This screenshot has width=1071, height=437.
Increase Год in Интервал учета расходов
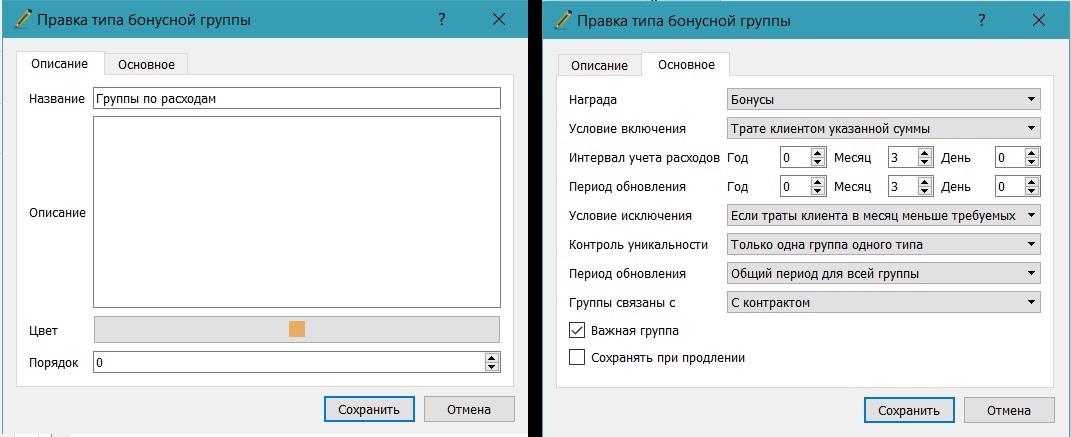click(x=817, y=153)
